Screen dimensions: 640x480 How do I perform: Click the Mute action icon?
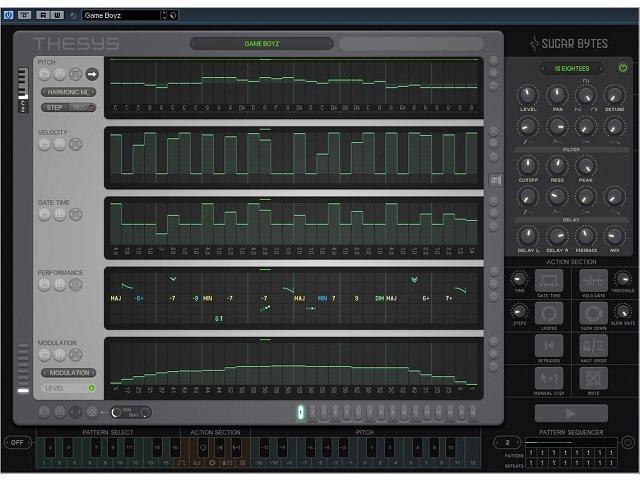pyautogui.click(x=593, y=378)
